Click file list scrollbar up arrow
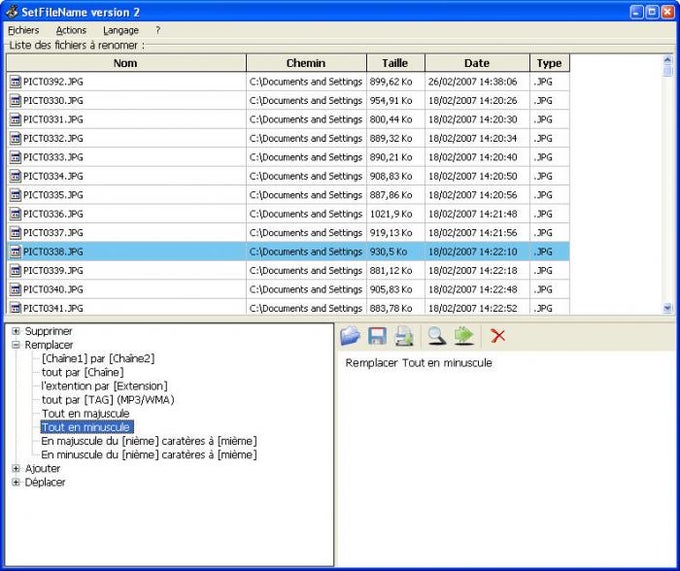Screen dimensions: 680x571 tap(667, 60)
